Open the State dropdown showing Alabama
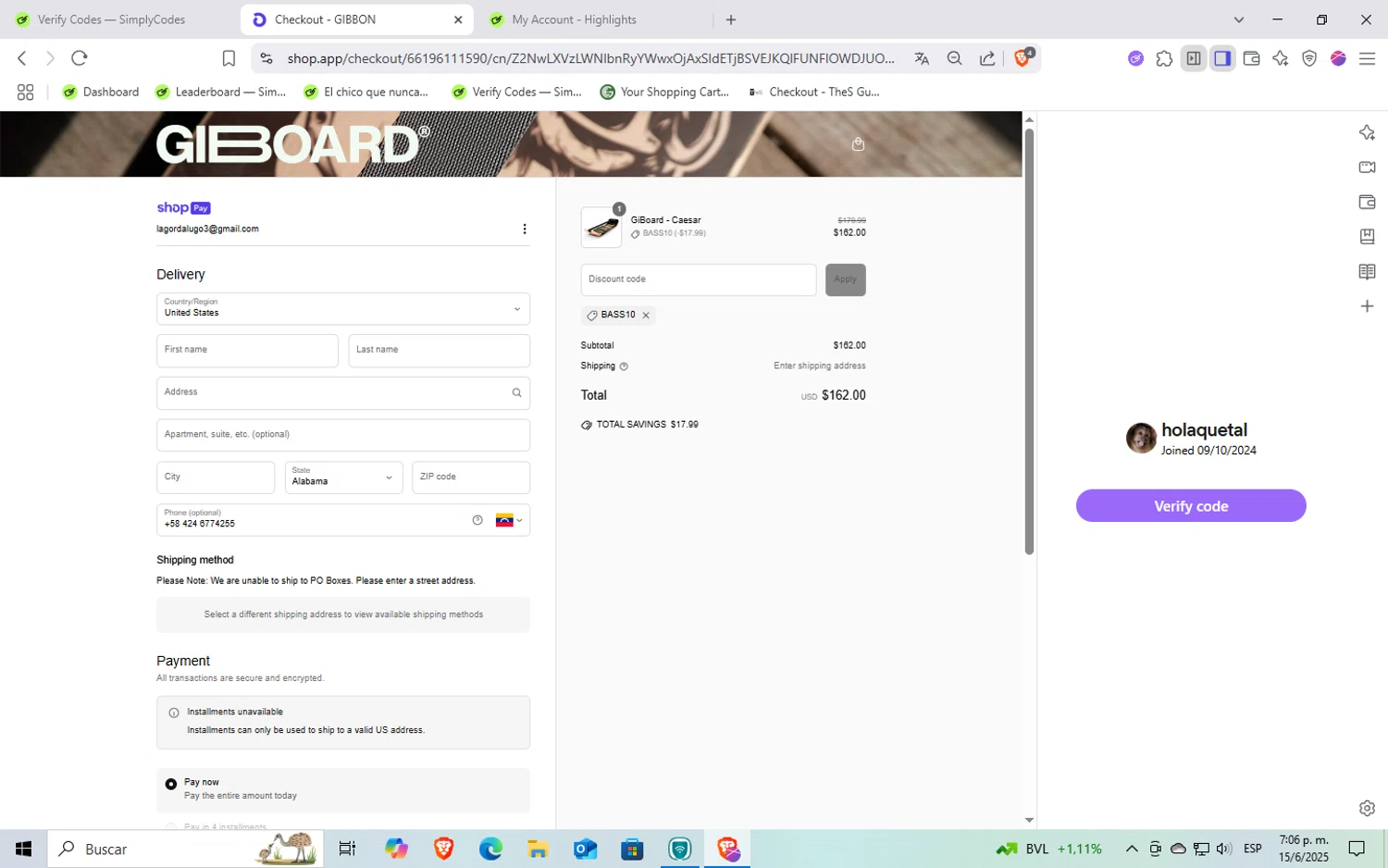This screenshot has width=1388, height=868. (343, 477)
